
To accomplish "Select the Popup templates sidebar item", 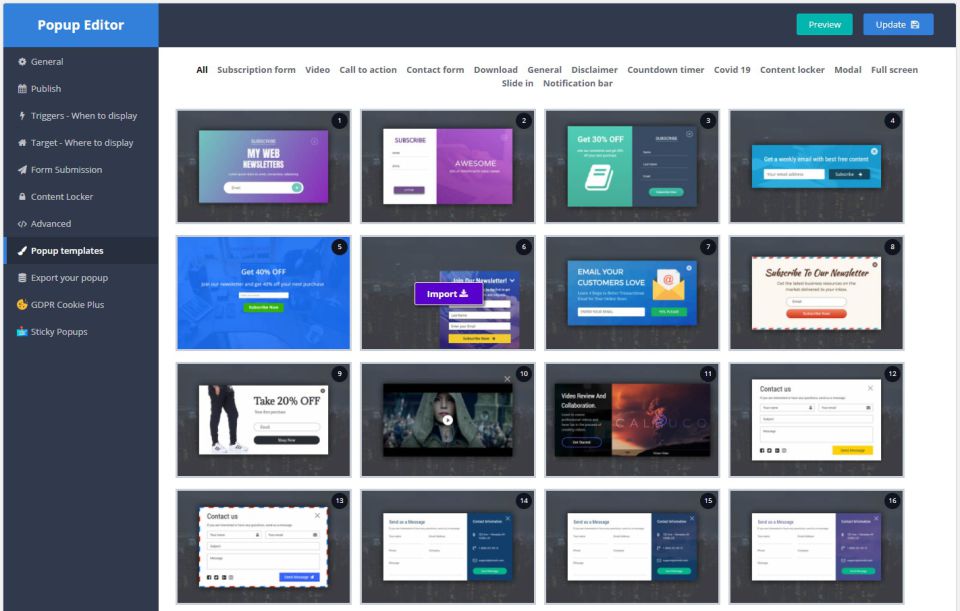I will [x=66, y=251].
